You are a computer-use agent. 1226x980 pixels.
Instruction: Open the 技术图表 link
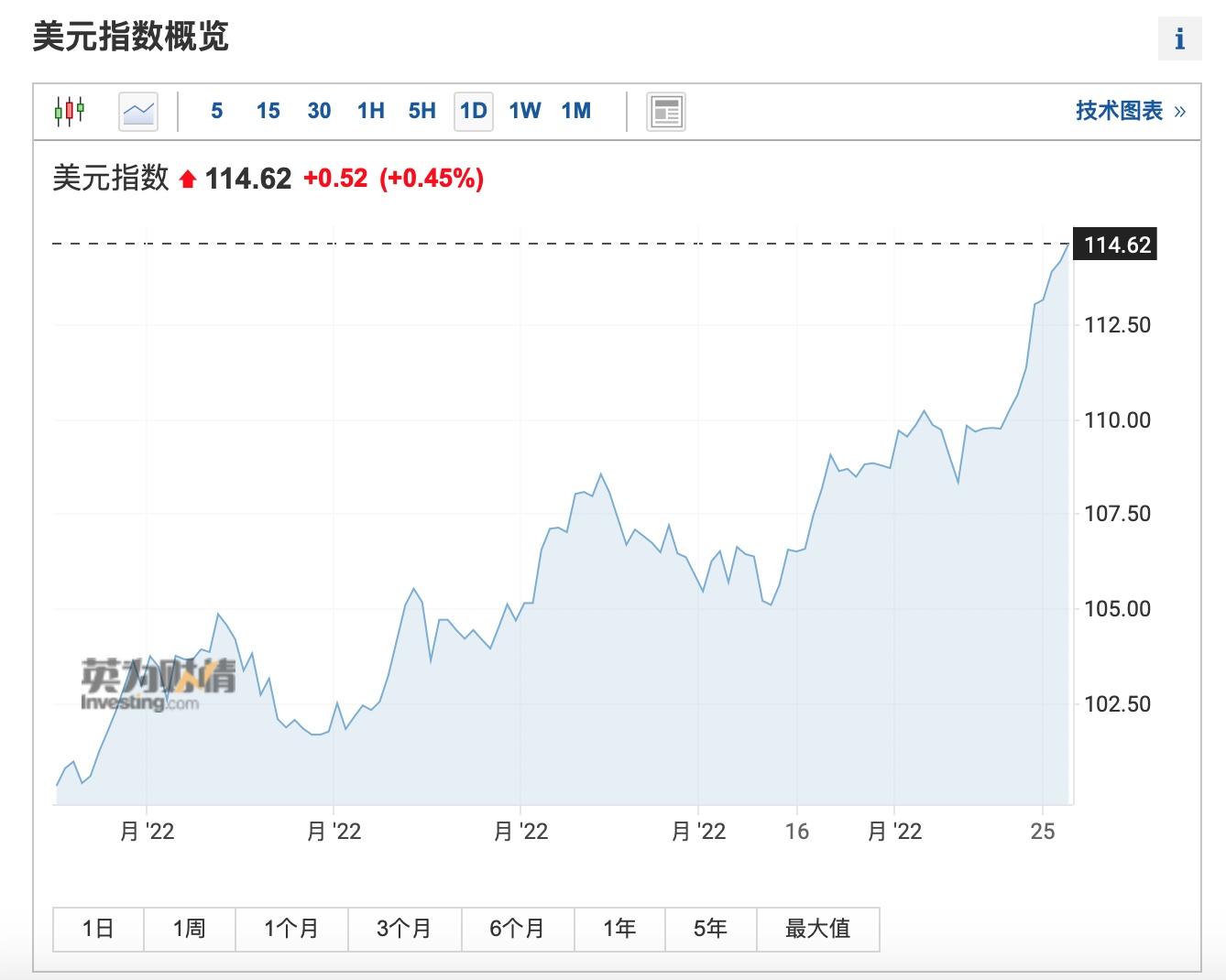[x=1130, y=111]
